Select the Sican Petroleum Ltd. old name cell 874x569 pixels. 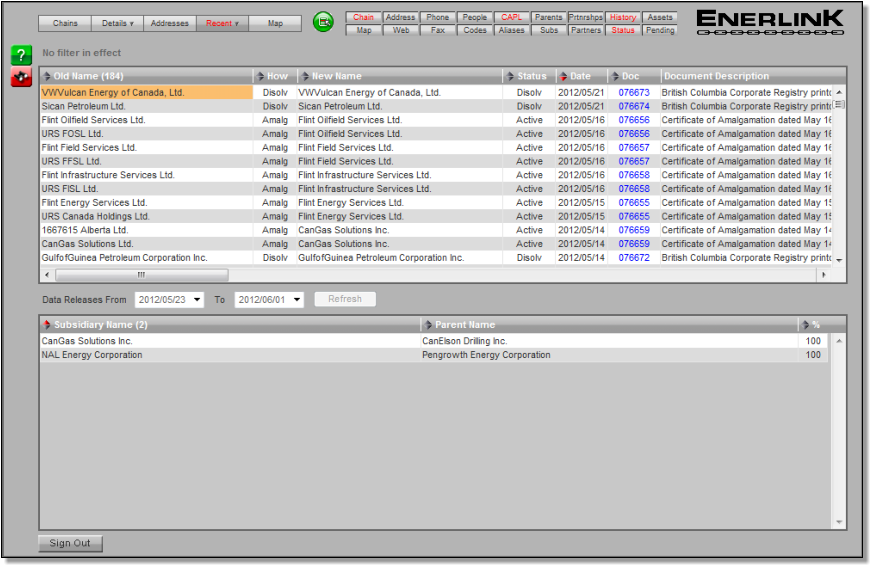(147, 106)
